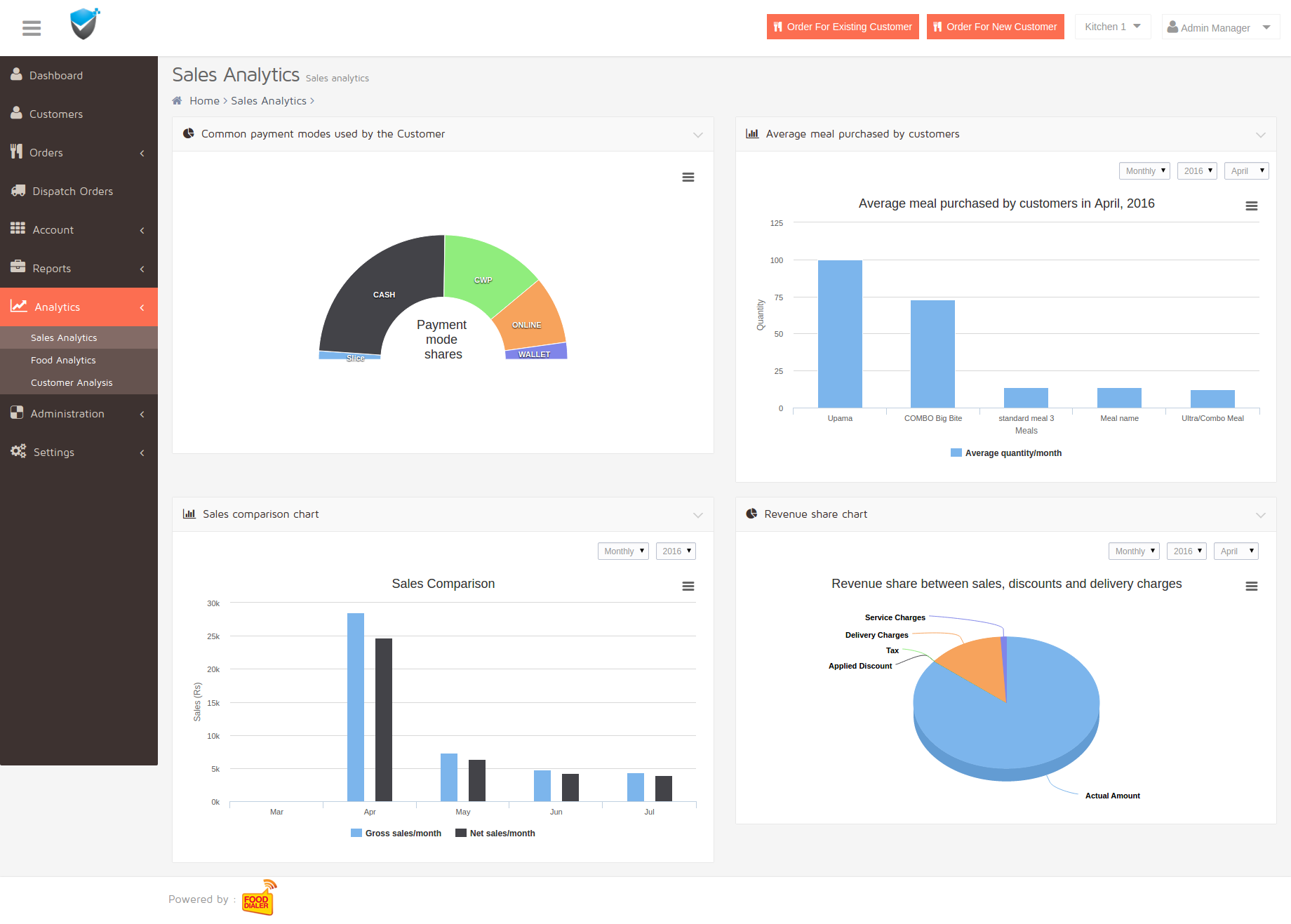Click the Sales Analytics breadcrumb link
Image resolution: width=1291 pixels, height=924 pixels.
pos(269,101)
